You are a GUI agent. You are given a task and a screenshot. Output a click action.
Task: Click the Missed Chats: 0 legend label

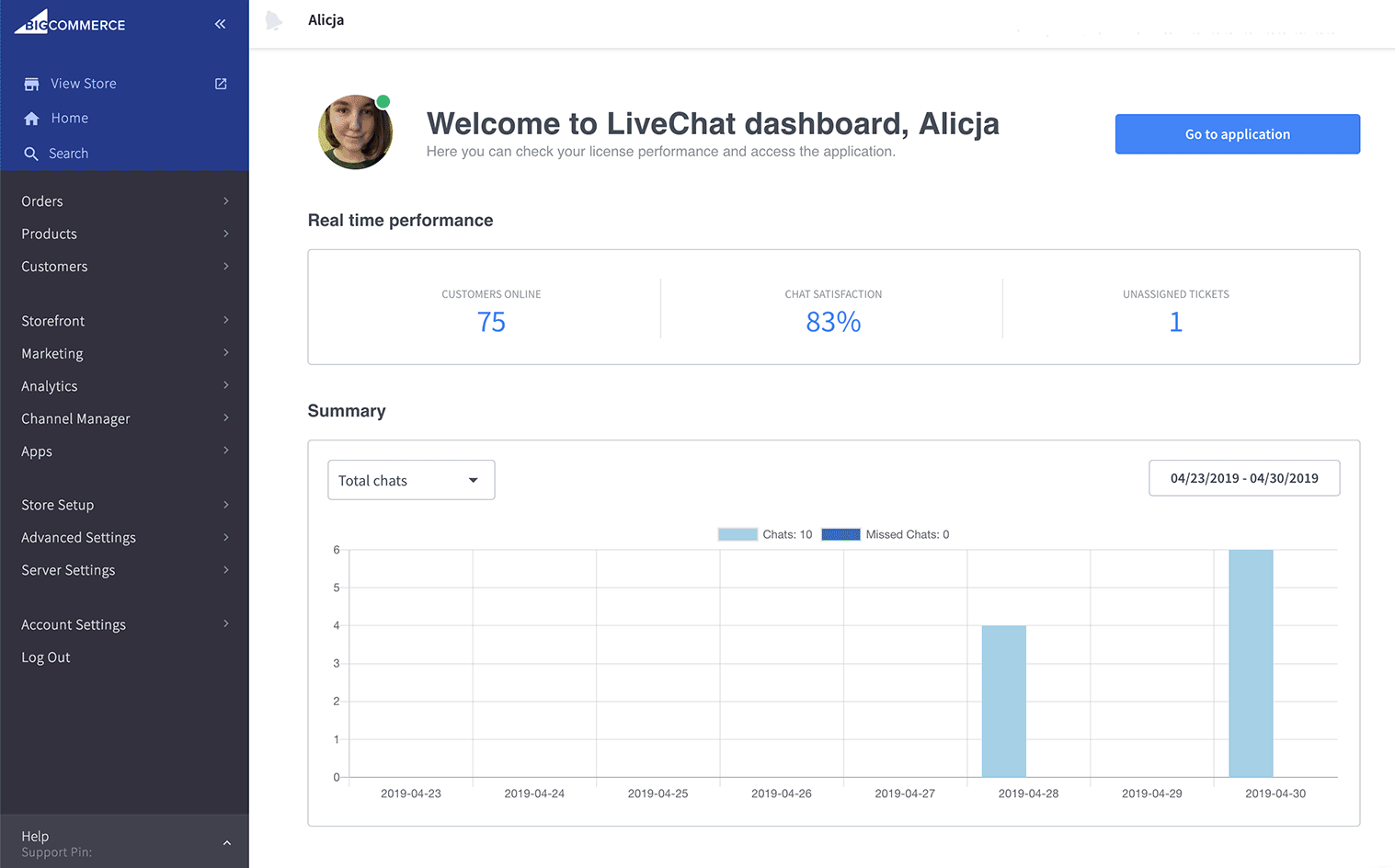click(908, 534)
